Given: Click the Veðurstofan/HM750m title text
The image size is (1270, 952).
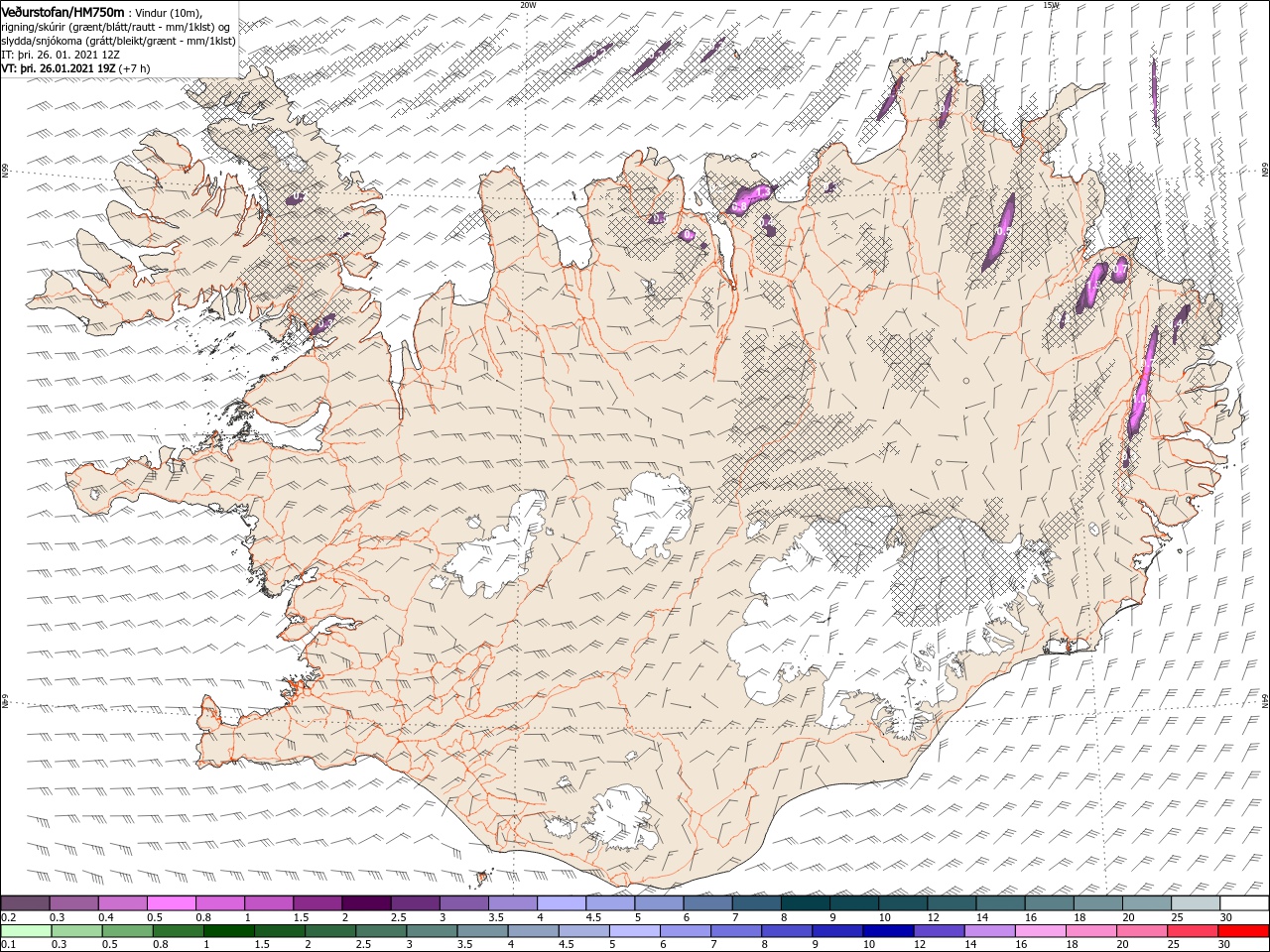Looking at the screenshot, I should coord(63,12).
